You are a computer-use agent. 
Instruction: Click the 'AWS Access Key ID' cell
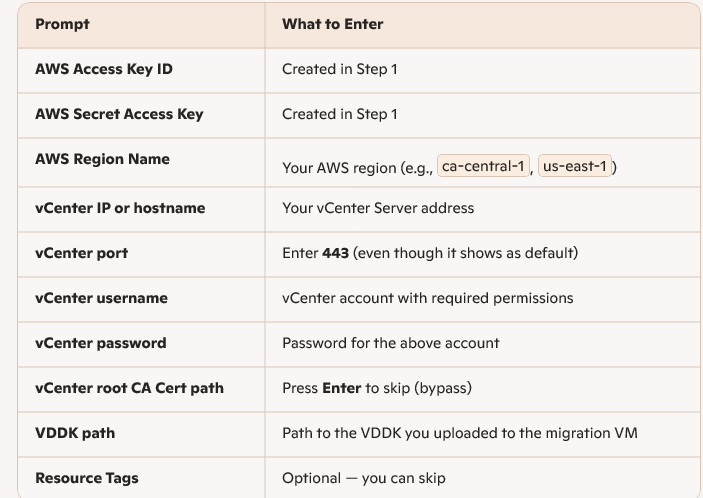coord(99,69)
